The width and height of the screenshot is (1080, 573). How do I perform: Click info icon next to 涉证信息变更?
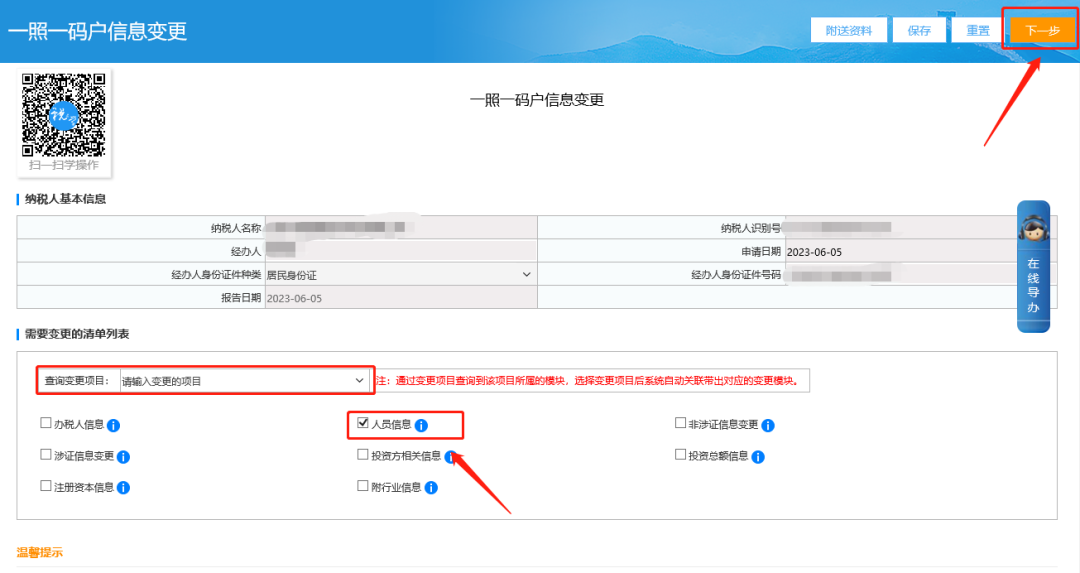point(123,457)
